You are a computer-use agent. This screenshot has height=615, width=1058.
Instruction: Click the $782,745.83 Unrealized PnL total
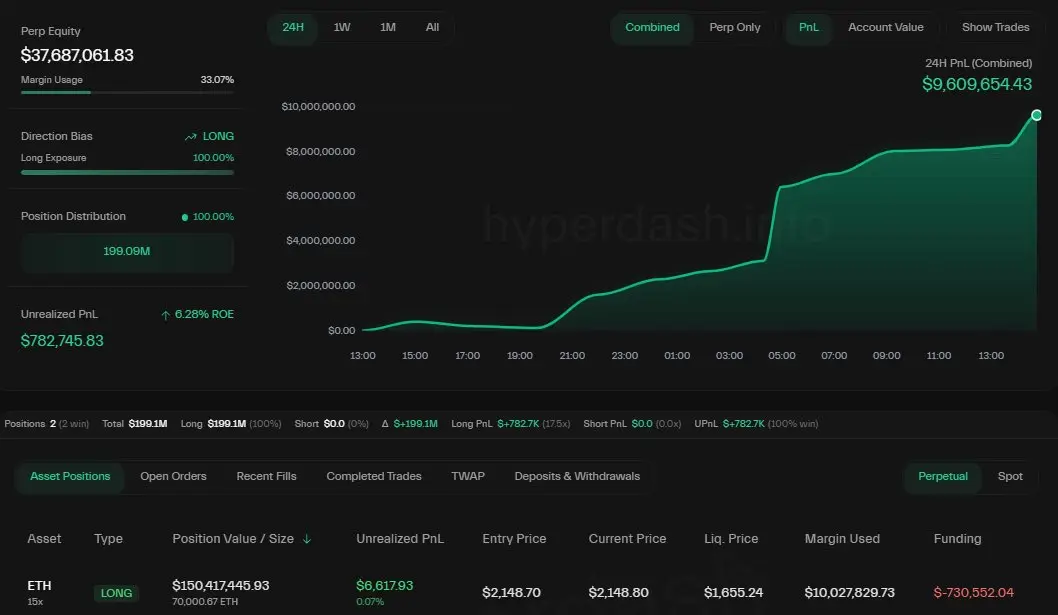pos(62,341)
